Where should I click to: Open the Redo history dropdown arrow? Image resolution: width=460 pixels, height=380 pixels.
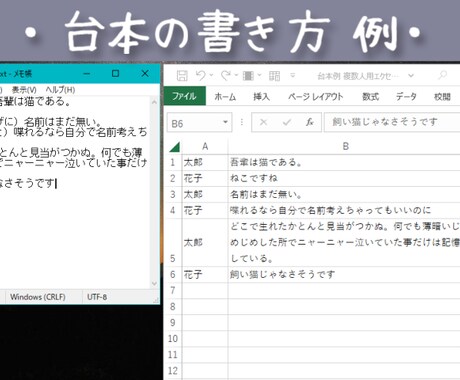pyautogui.click(x=236, y=75)
